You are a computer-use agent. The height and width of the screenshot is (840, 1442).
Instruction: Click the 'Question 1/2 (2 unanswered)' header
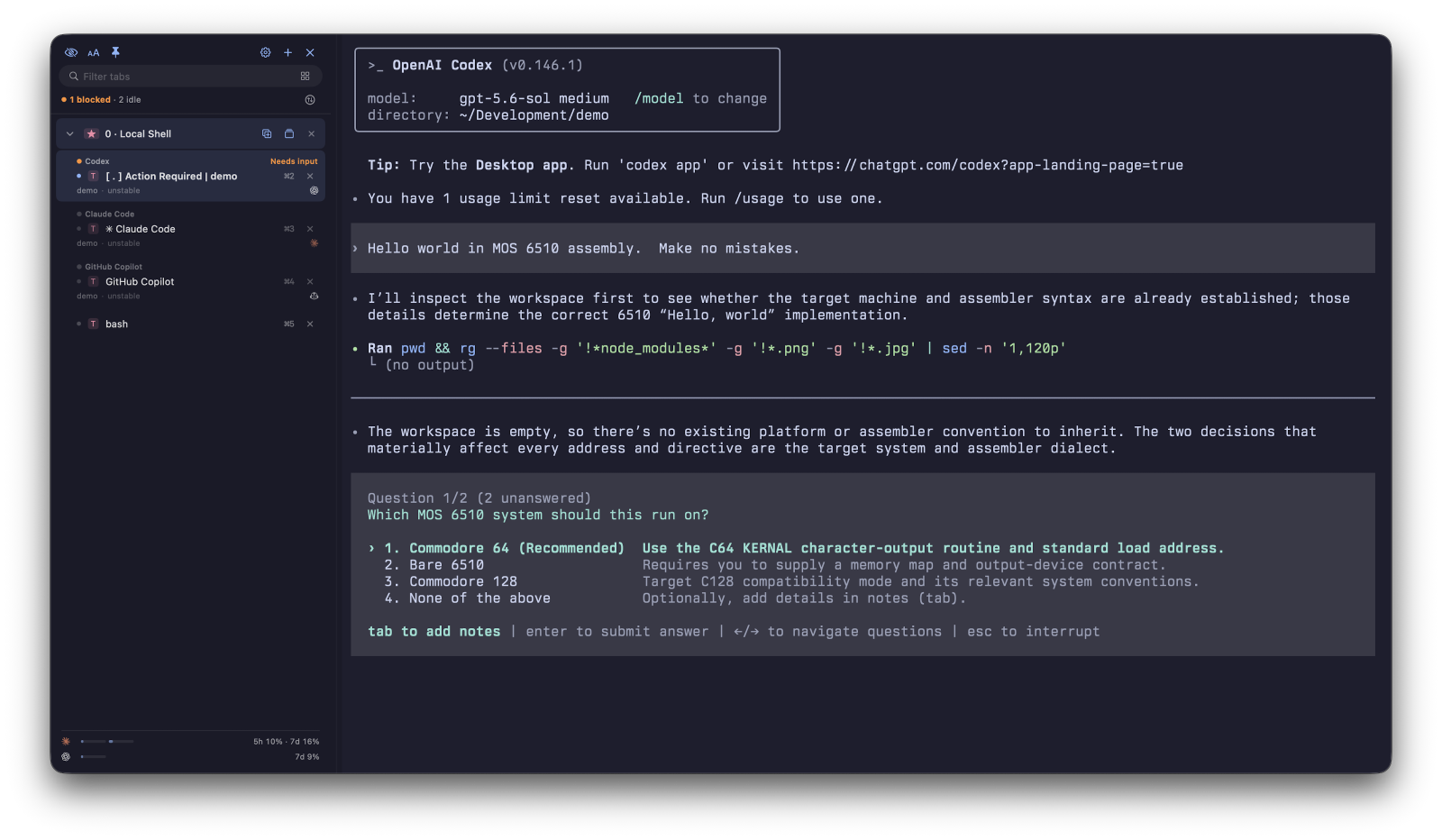pyautogui.click(x=479, y=498)
